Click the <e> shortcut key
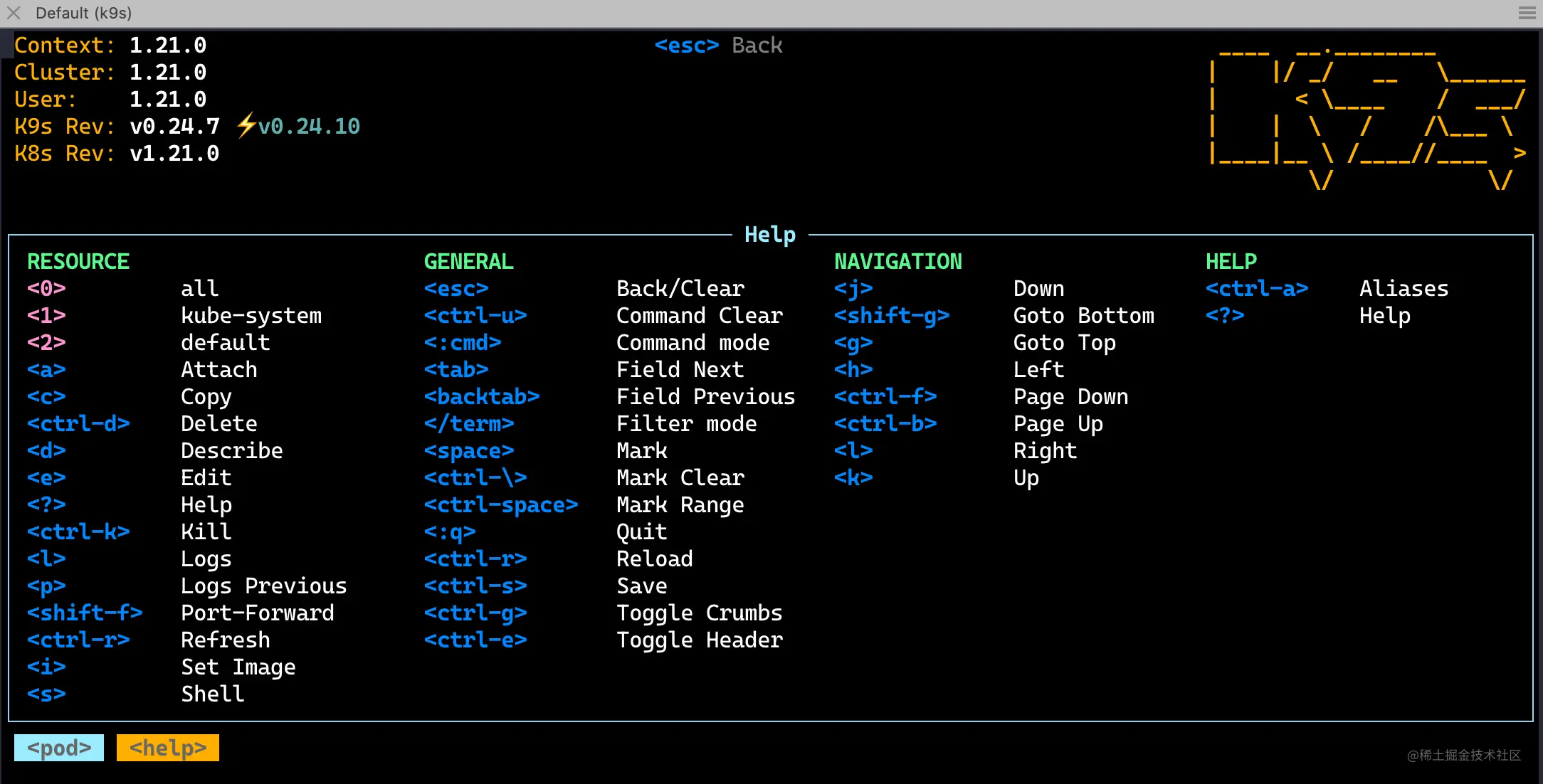1543x784 pixels. pos(46,478)
